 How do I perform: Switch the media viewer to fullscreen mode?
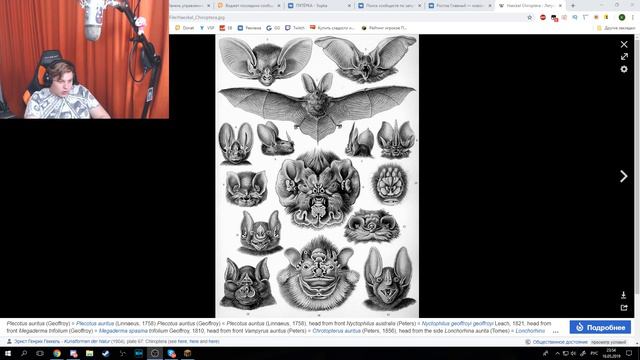624,57
